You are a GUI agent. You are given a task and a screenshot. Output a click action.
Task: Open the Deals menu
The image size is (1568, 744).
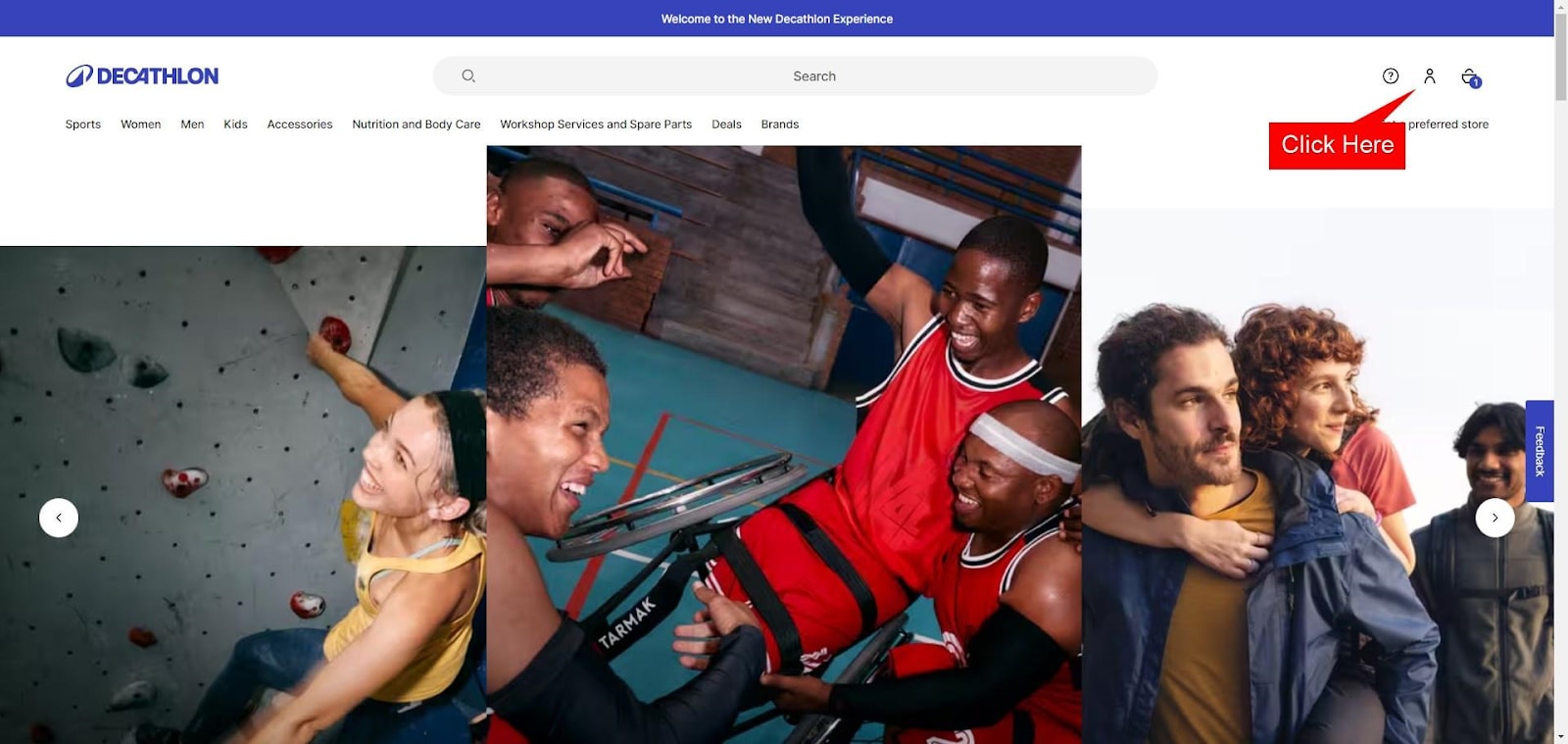point(726,124)
